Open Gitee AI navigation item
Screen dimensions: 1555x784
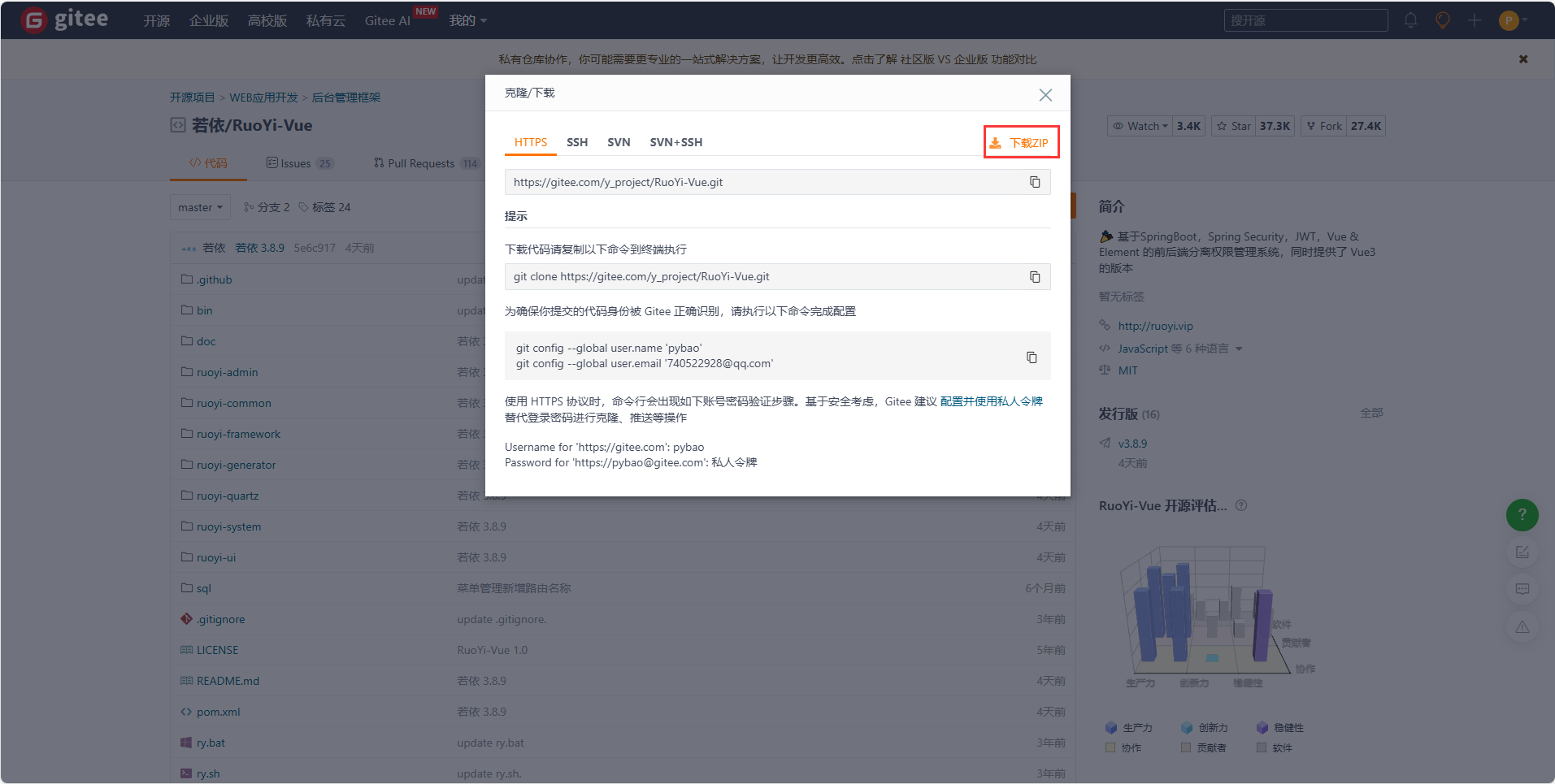coord(387,20)
